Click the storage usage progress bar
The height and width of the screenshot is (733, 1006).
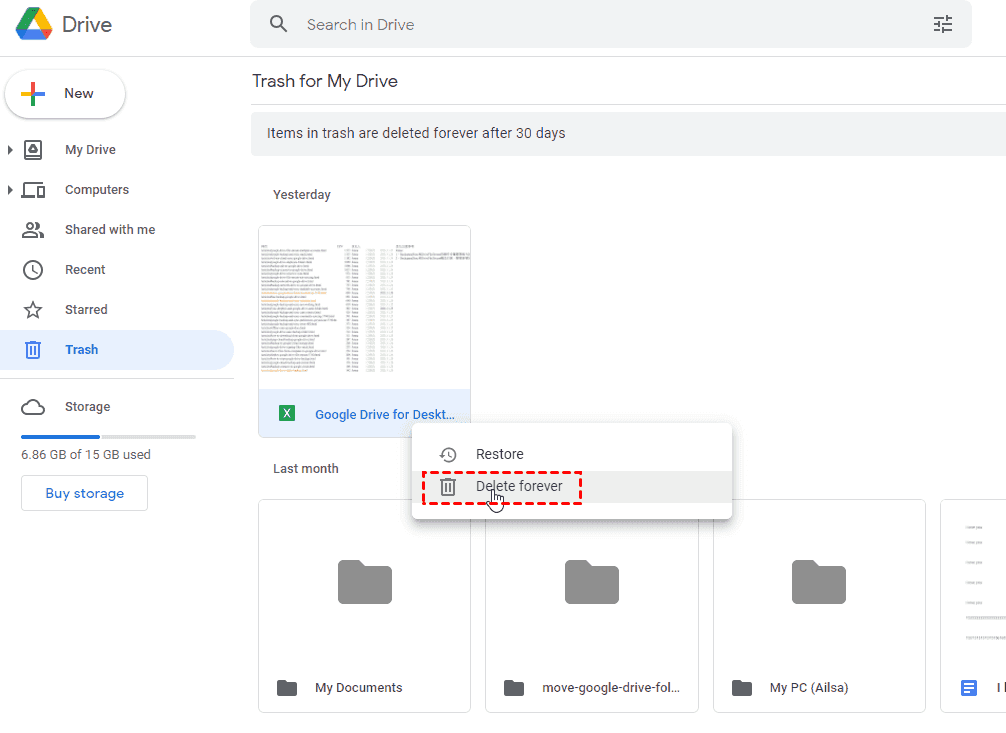coord(107,436)
